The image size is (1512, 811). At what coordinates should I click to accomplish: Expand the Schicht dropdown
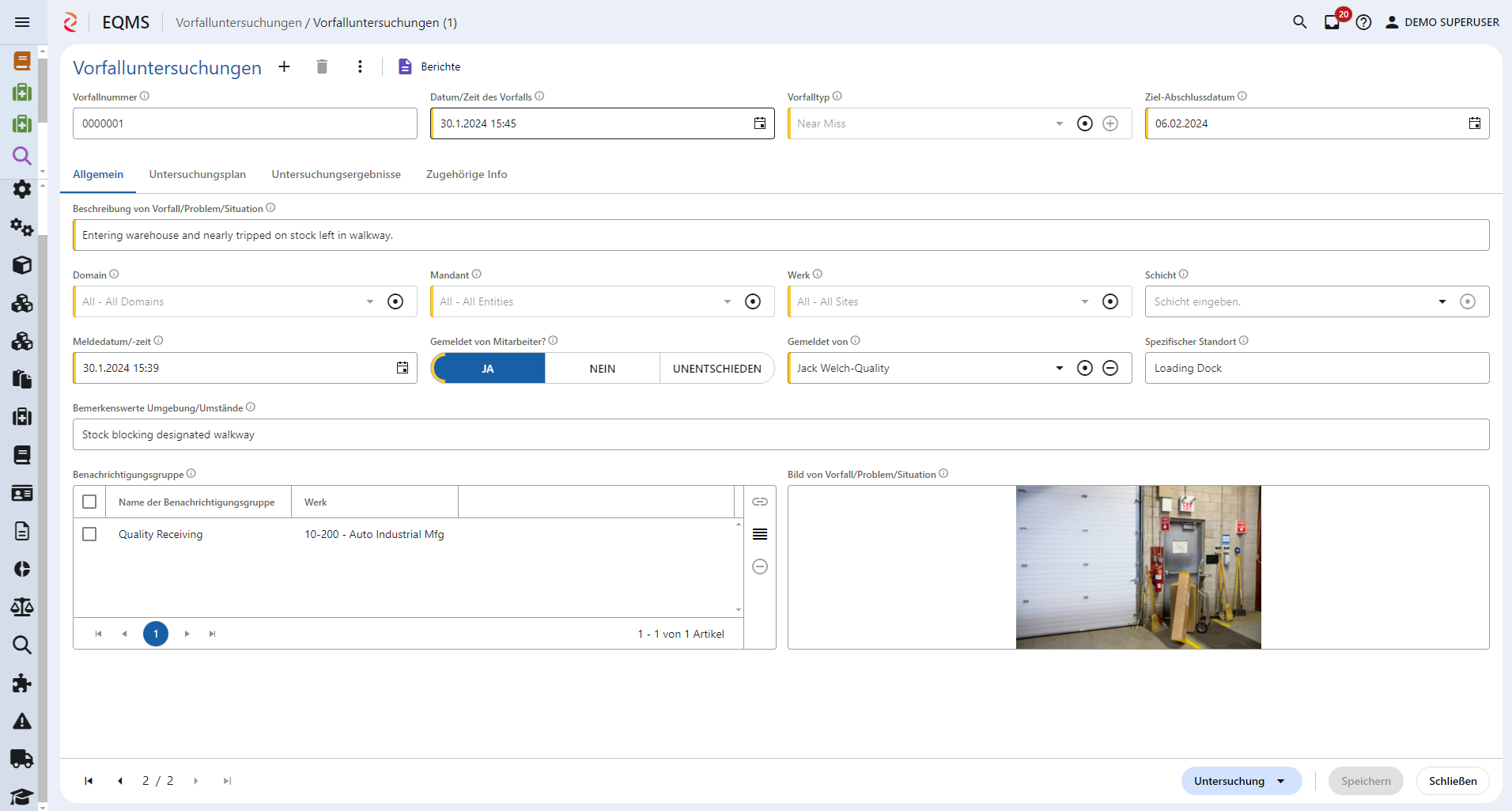(1442, 301)
